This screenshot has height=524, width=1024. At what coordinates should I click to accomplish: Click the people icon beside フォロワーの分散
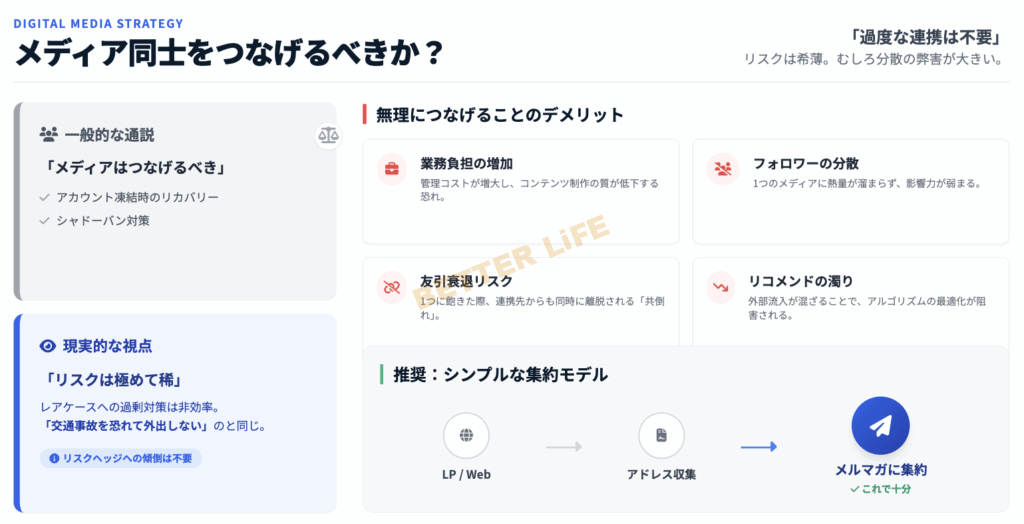(721, 168)
